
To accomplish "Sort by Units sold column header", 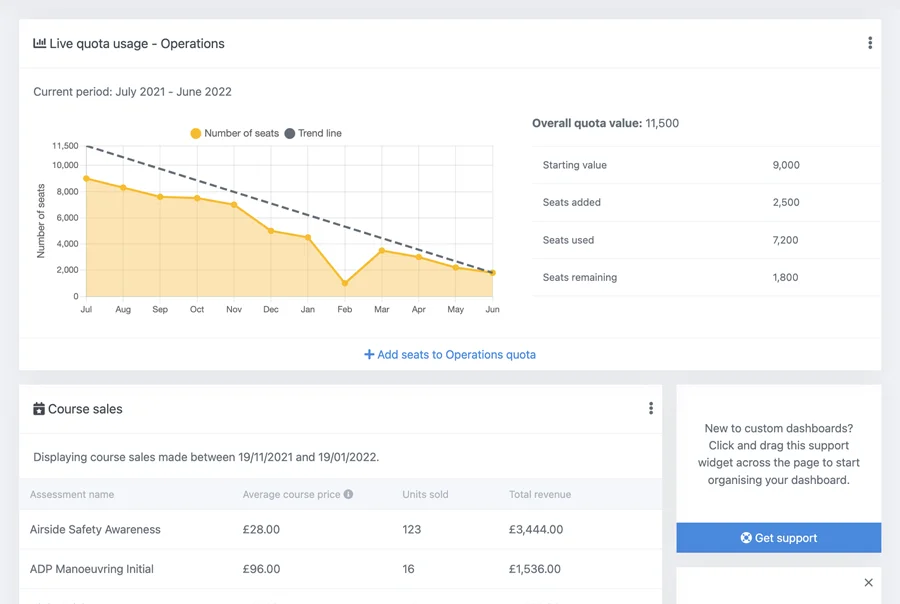I will [425, 494].
